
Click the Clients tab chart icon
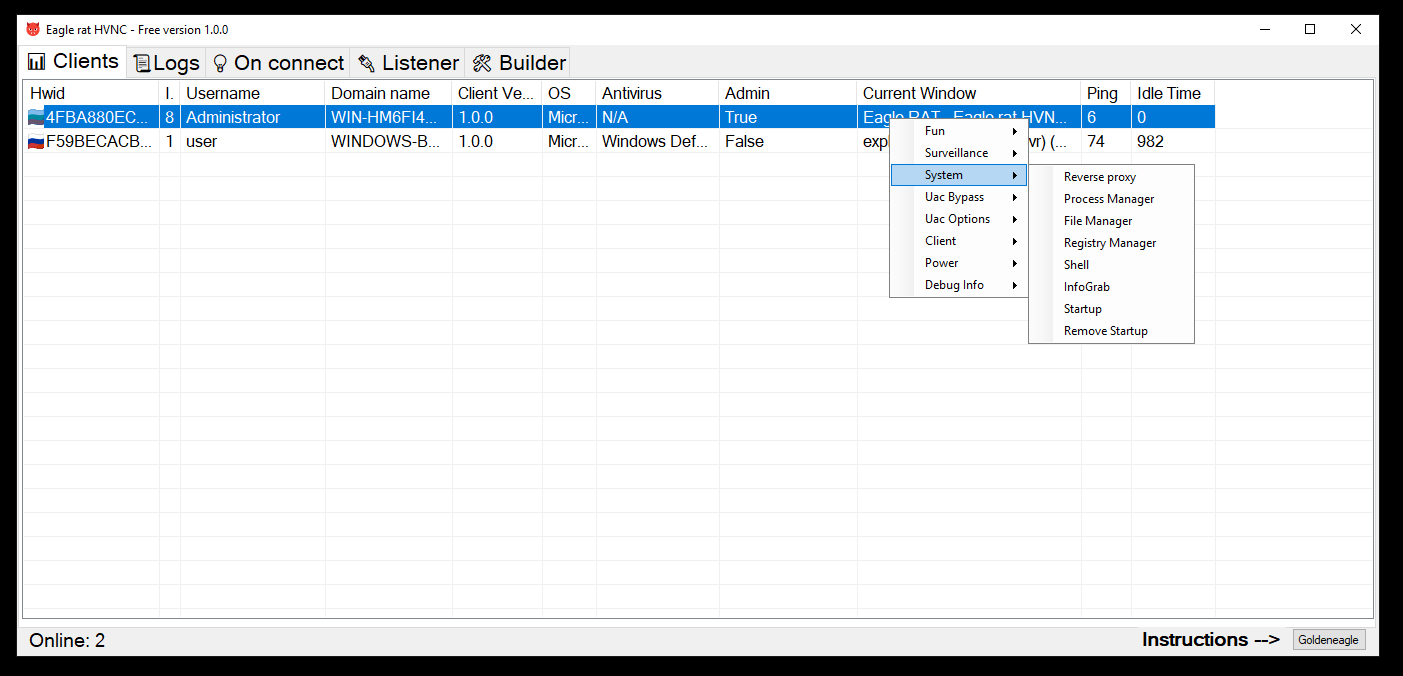[x=37, y=62]
